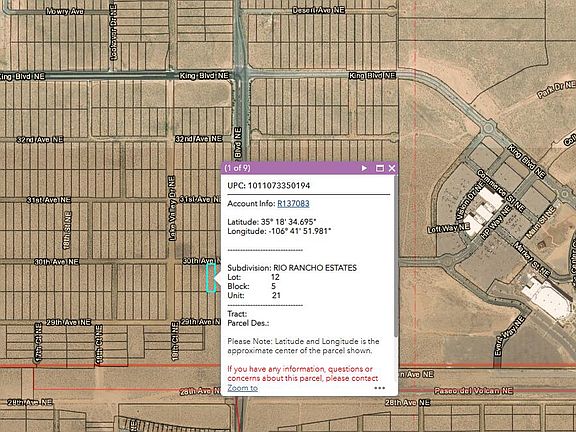
Task: Click the Zoom to link
Action: click(242, 388)
